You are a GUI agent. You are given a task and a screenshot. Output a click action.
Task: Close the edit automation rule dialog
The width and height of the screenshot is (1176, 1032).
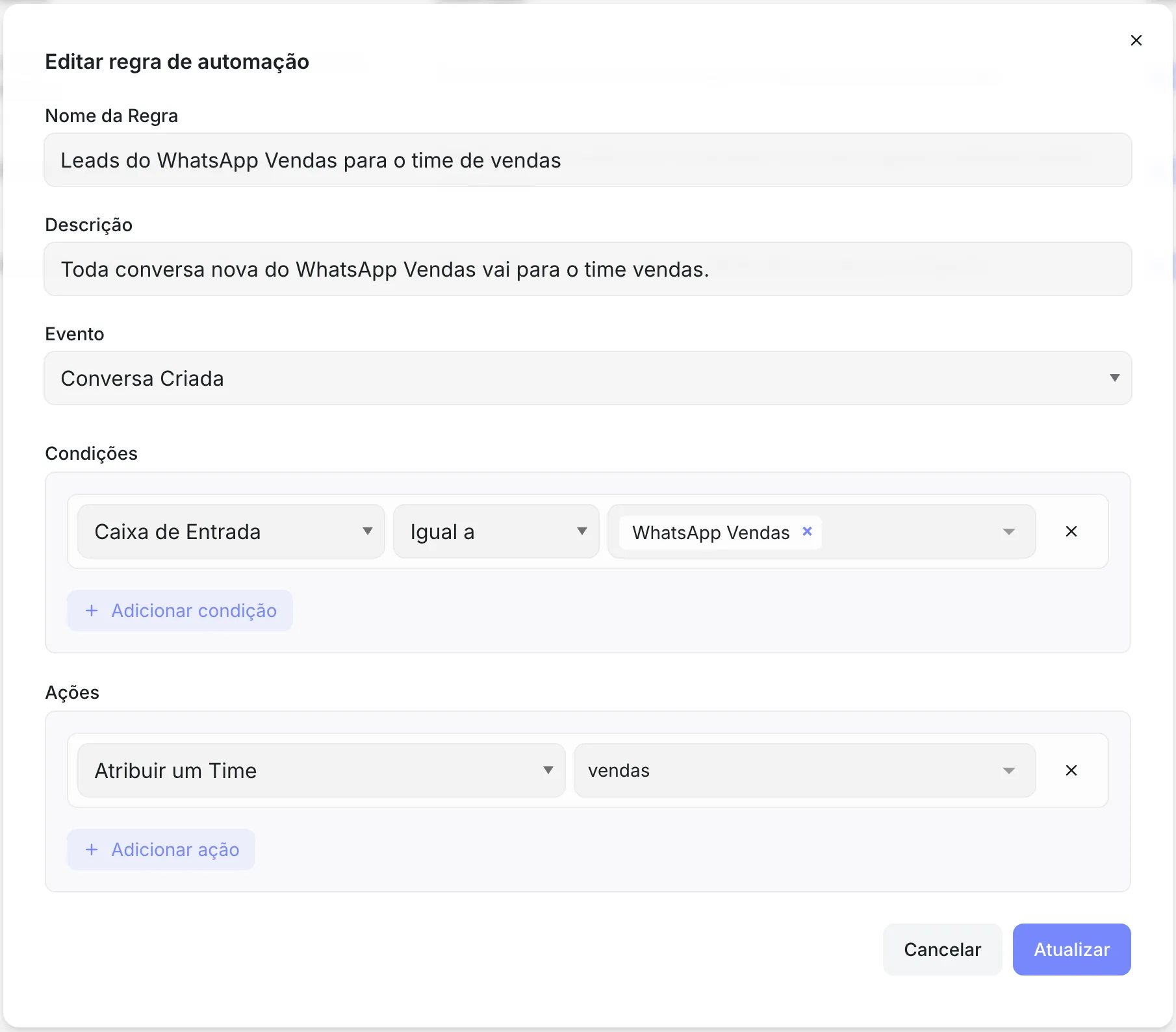click(1136, 40)
